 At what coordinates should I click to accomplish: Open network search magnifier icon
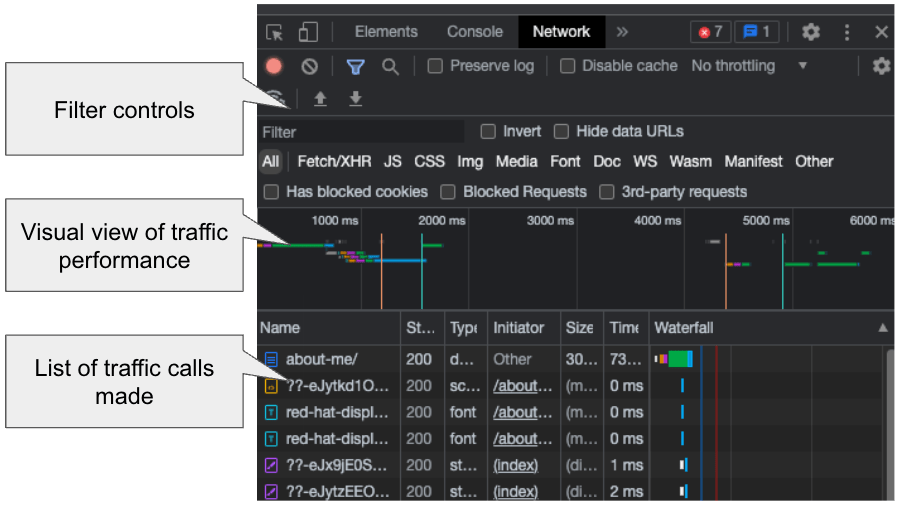[390, 66]
